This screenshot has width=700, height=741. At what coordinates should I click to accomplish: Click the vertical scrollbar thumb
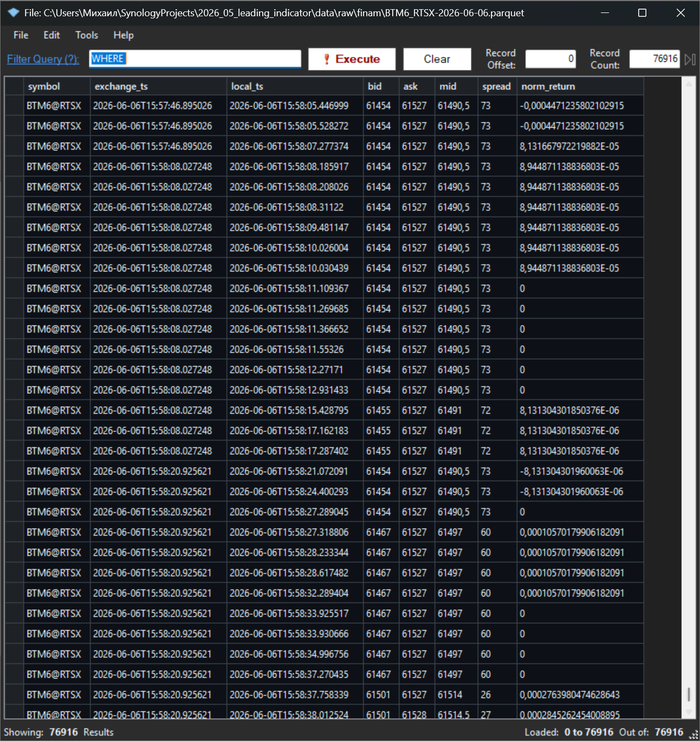click(689, 694)
